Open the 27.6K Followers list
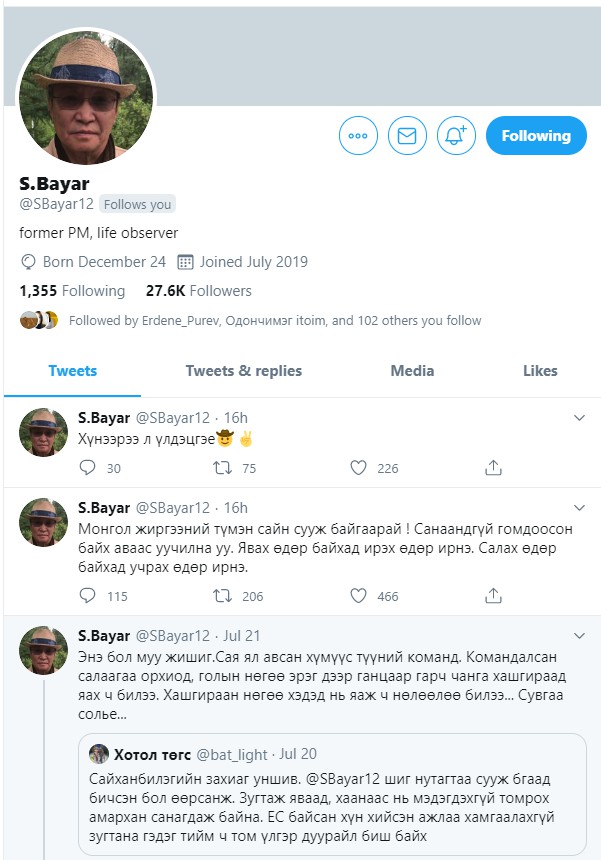601x860 pixels. 199,291
